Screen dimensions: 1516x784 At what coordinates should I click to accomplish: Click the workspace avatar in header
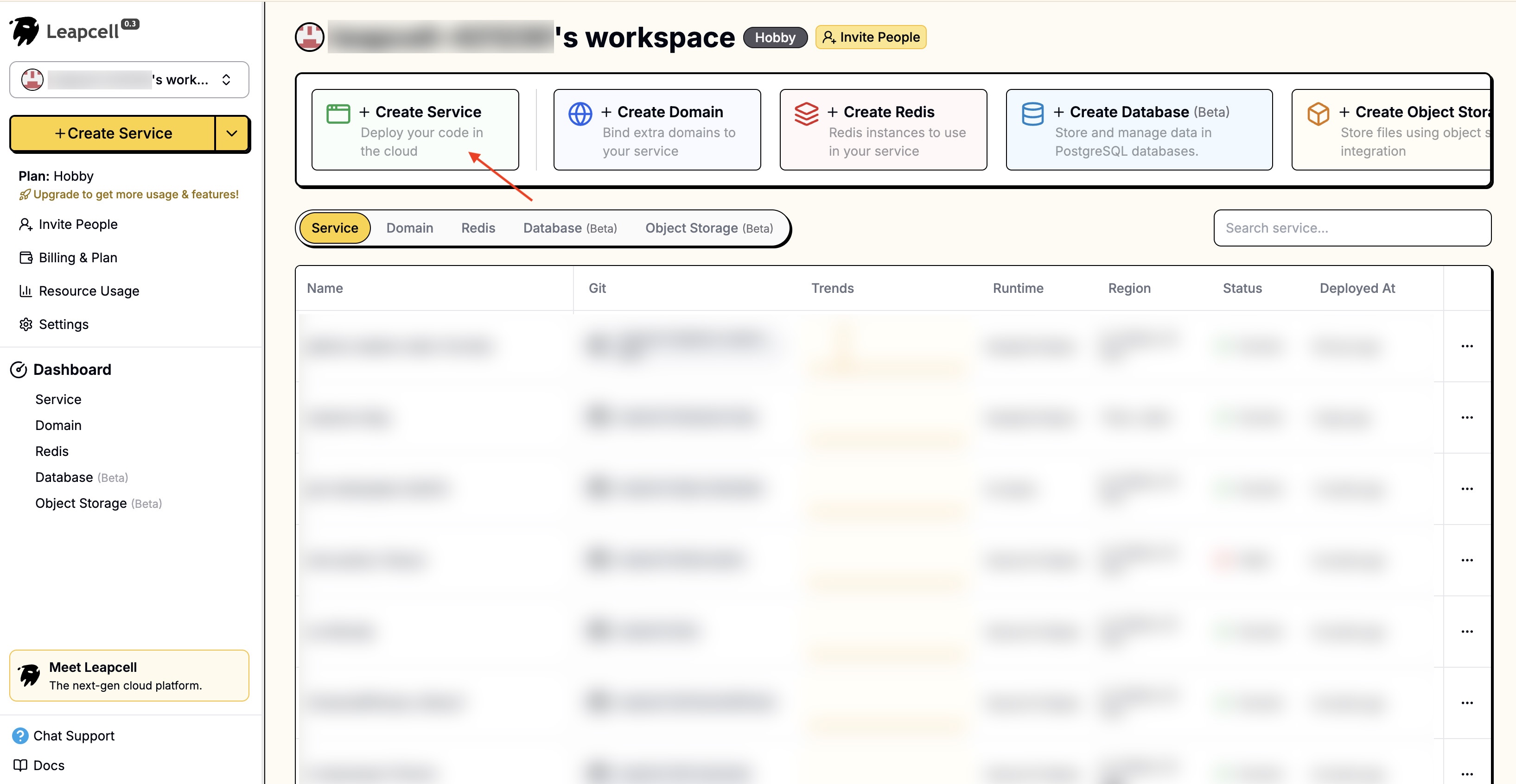coord(309,38)
